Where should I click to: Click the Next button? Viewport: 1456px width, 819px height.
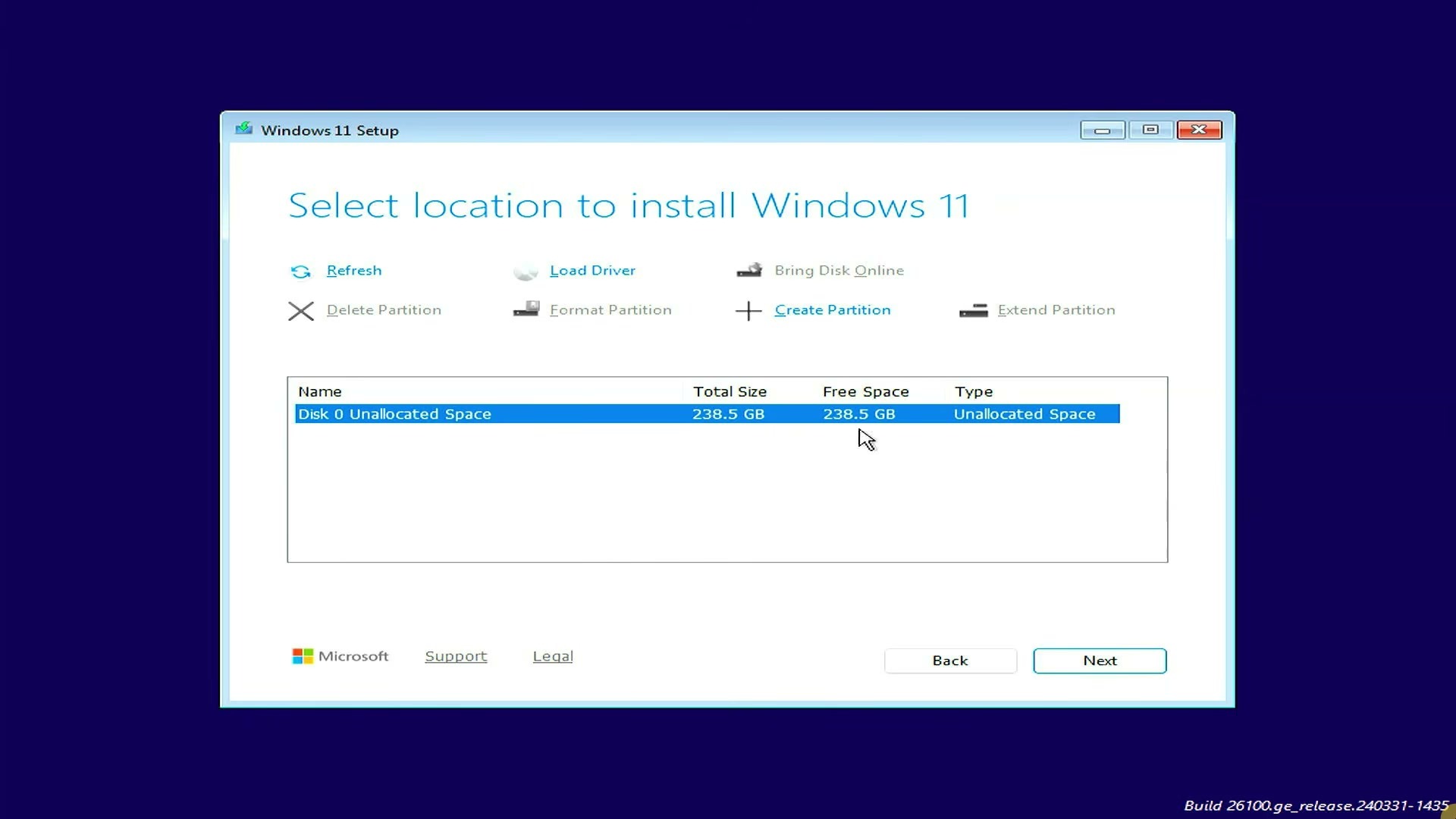[x=1100, y=661]
